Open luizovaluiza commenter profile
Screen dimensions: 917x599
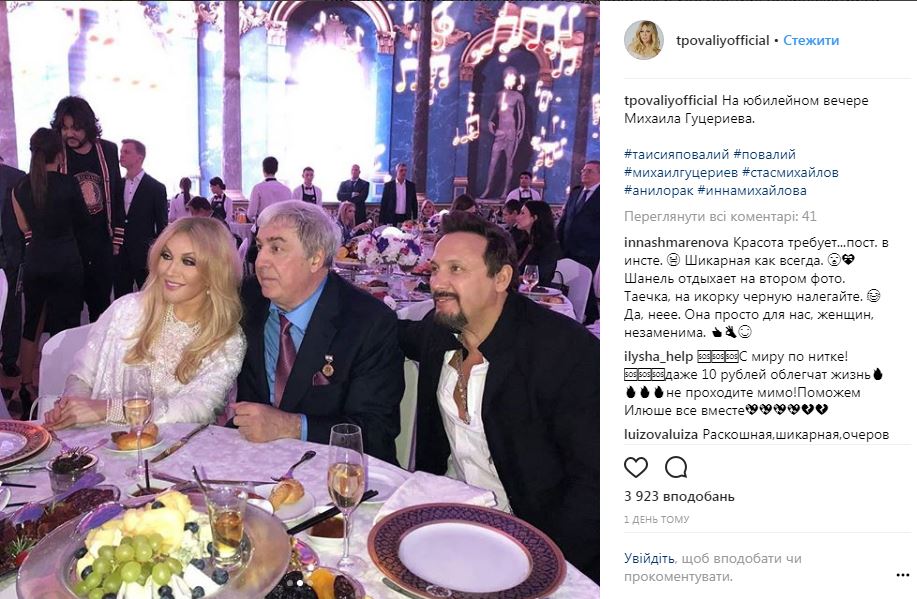click(x=661, y=435)
